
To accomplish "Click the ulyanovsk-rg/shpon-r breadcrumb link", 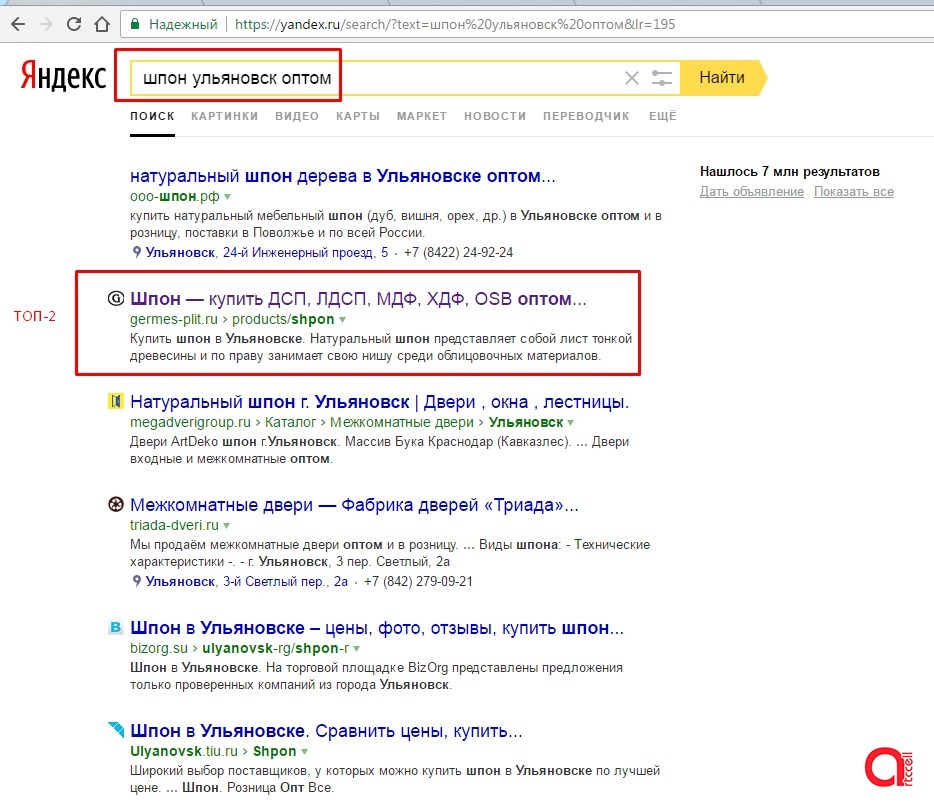I will point(275,648).
